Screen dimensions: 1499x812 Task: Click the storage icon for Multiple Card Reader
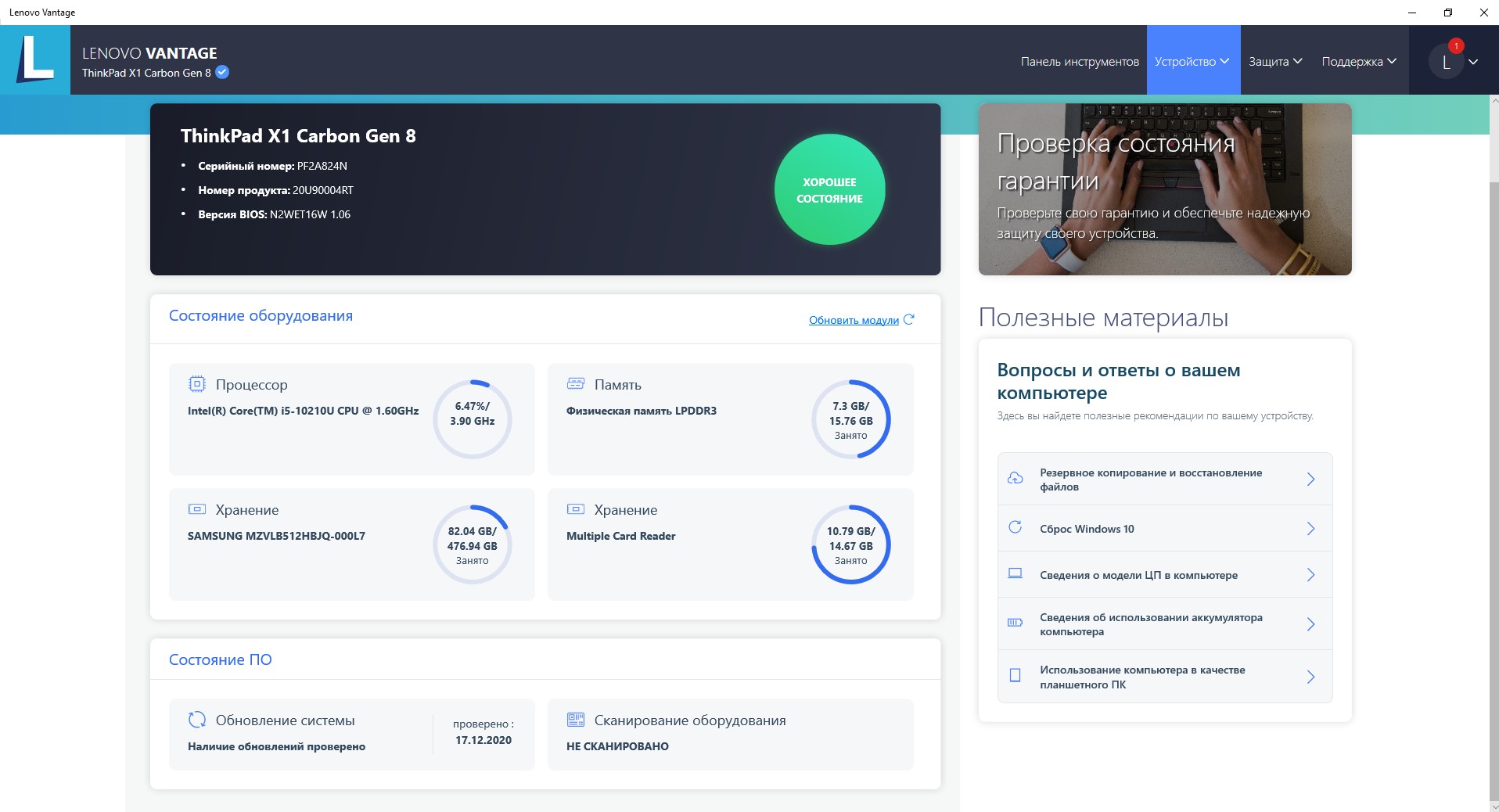[576, 509]
